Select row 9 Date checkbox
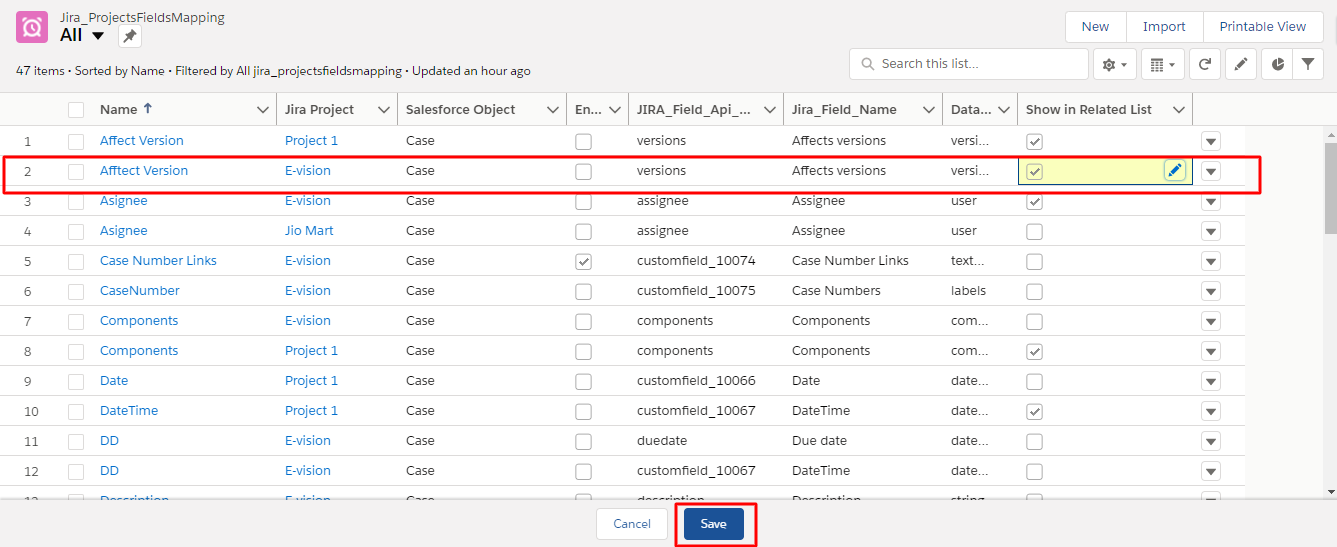This screenshot has height=547, width=1337. pos(76,381)
